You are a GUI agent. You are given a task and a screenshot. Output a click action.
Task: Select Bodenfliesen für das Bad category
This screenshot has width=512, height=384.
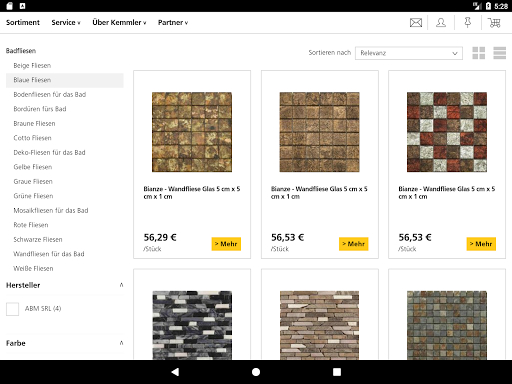click(50, 95)
